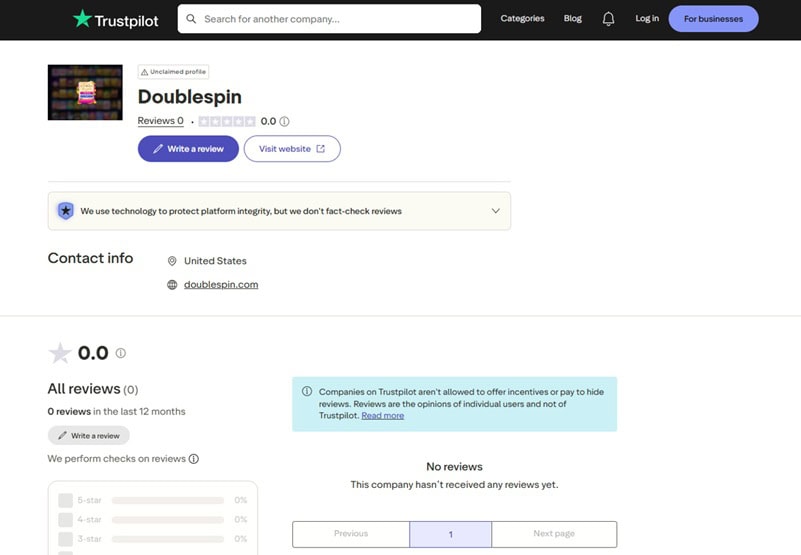The image size is (801, 555).
Task: Open Visit website external link
Action: (292, 149)
